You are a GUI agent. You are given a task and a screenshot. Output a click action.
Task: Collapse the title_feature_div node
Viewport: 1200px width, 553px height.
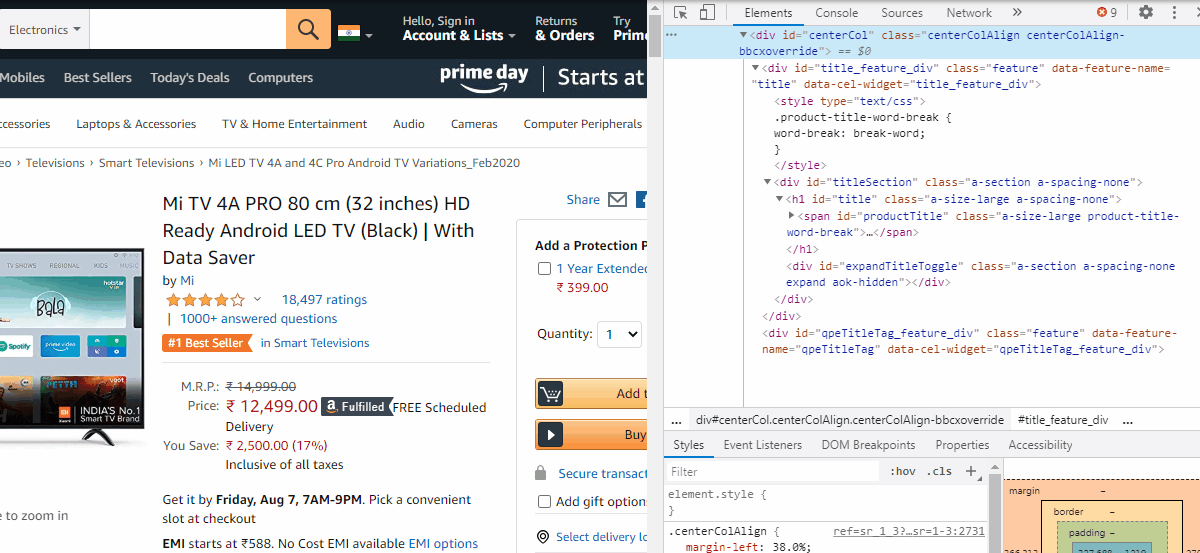pyautogui.click(x=755, y=68)
